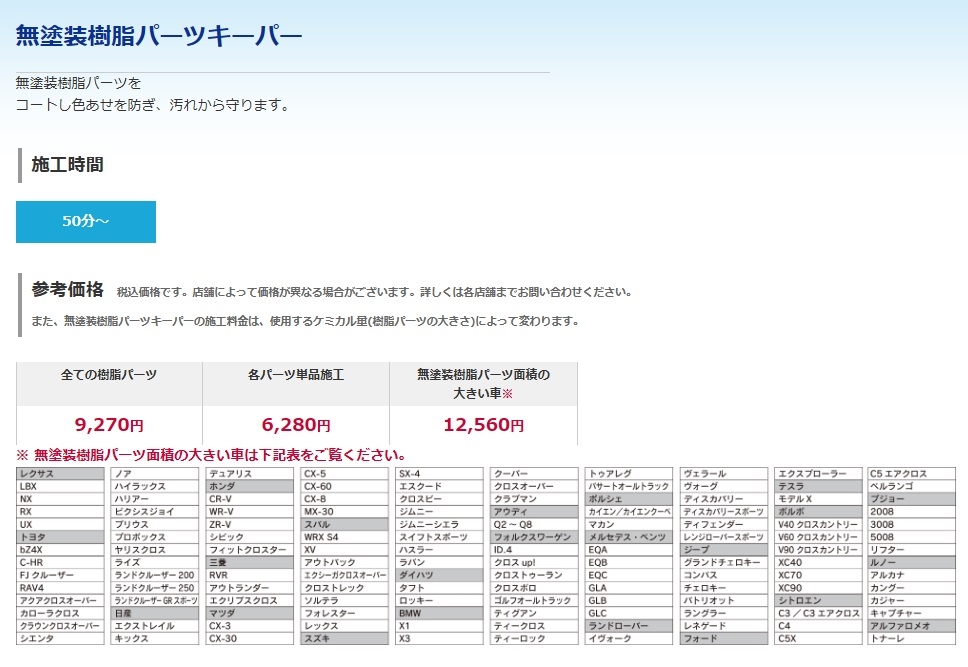968x667 pixels.
Task: Click the ジムニーシエラ model cell
Action: [440, 524]
